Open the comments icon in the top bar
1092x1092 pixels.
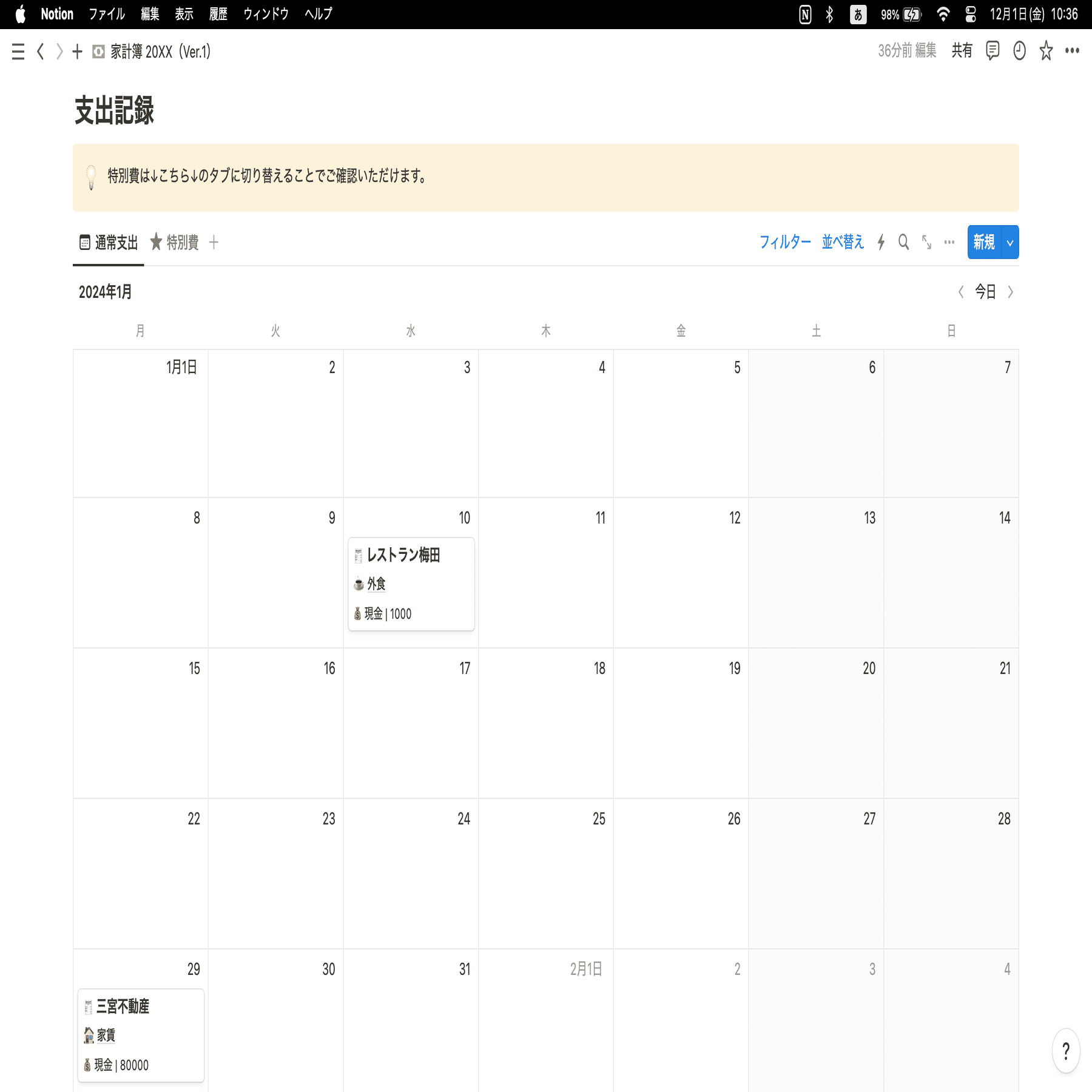coord(993,50)
